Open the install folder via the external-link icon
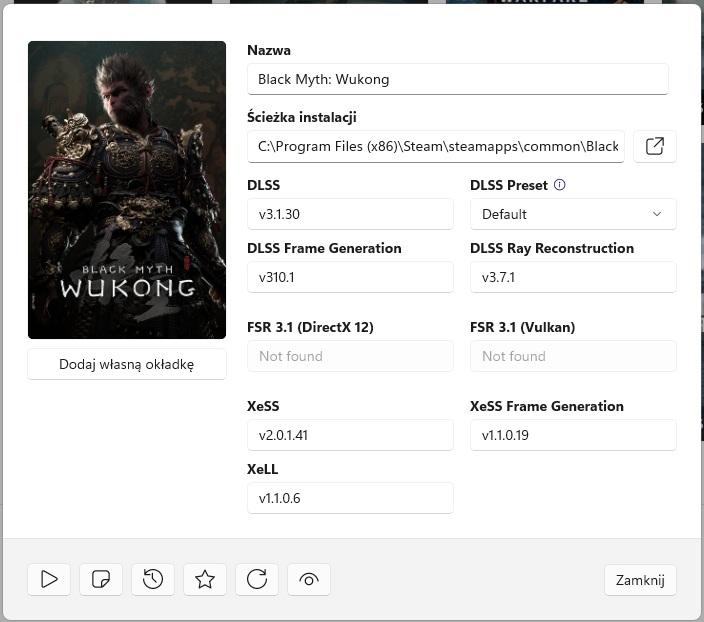The image size is (704, 622). (x=655, y=146)
